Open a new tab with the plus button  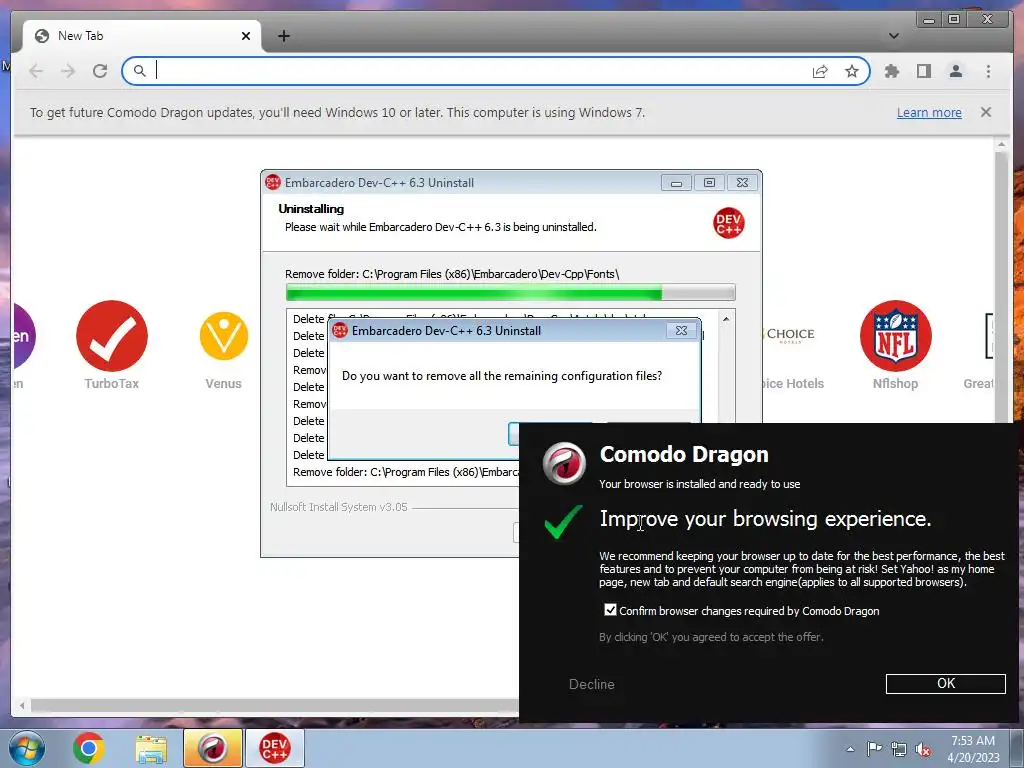coord(283,36)
